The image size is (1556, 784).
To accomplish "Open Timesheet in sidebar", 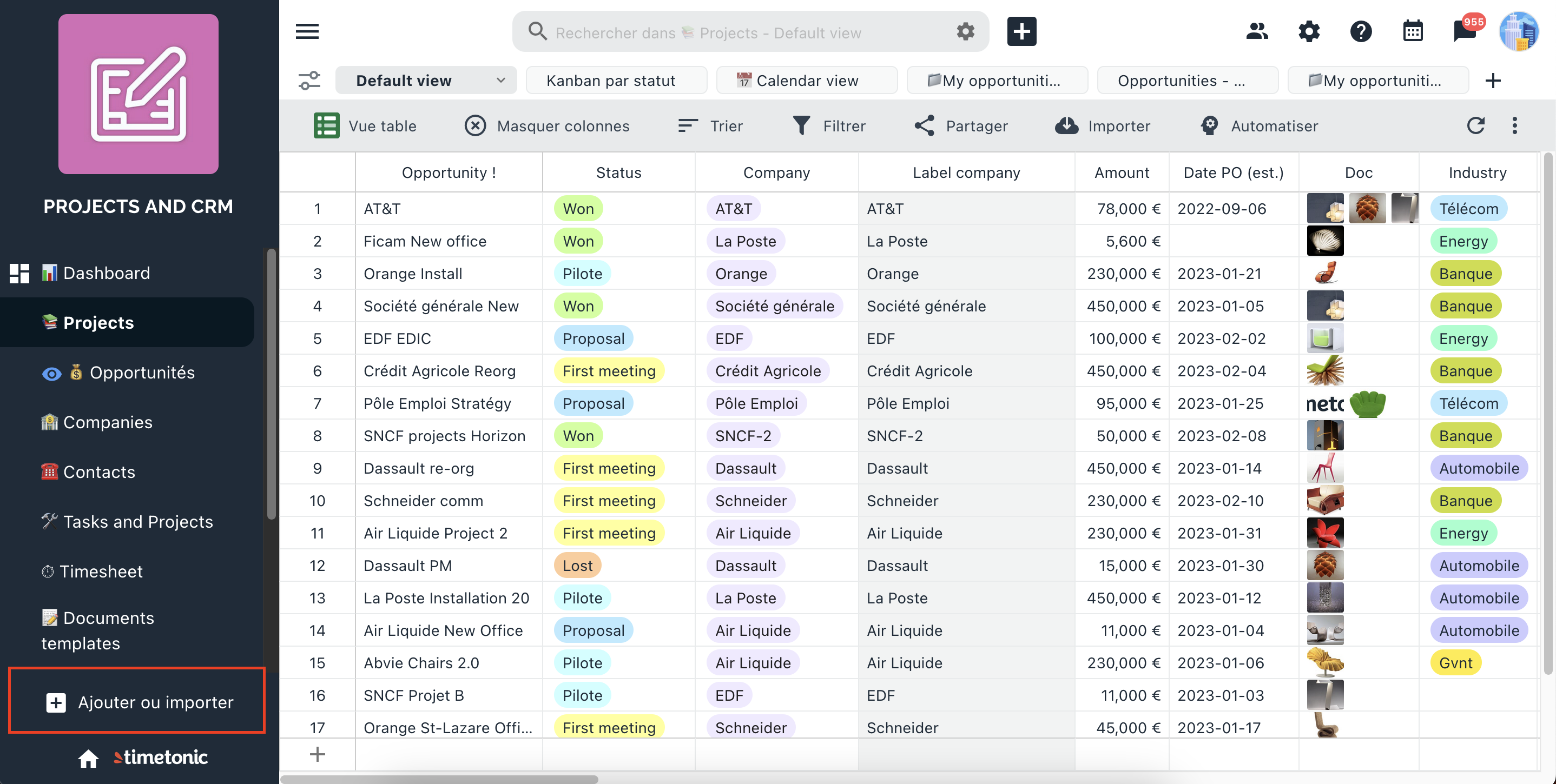I will pos(92,571).
